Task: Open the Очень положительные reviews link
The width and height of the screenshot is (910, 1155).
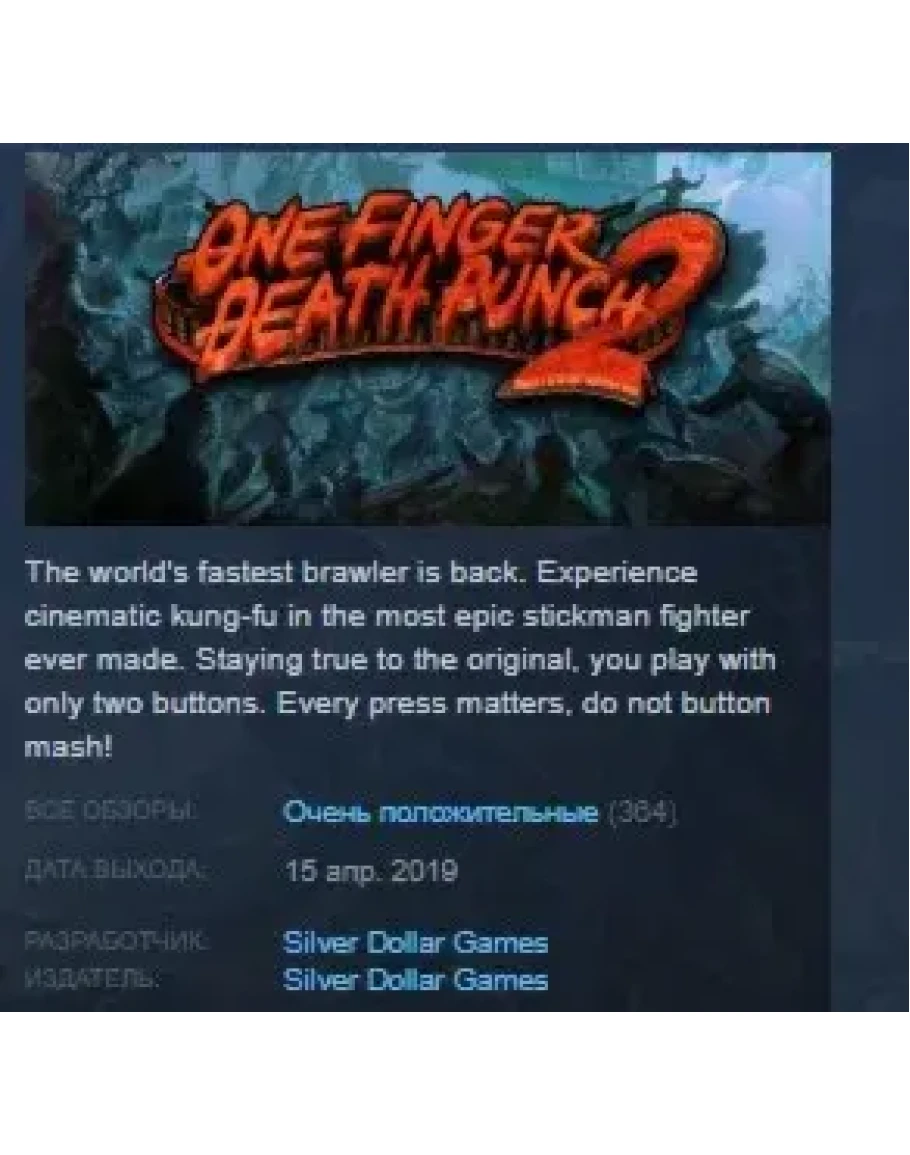Action: pos(440,812)
